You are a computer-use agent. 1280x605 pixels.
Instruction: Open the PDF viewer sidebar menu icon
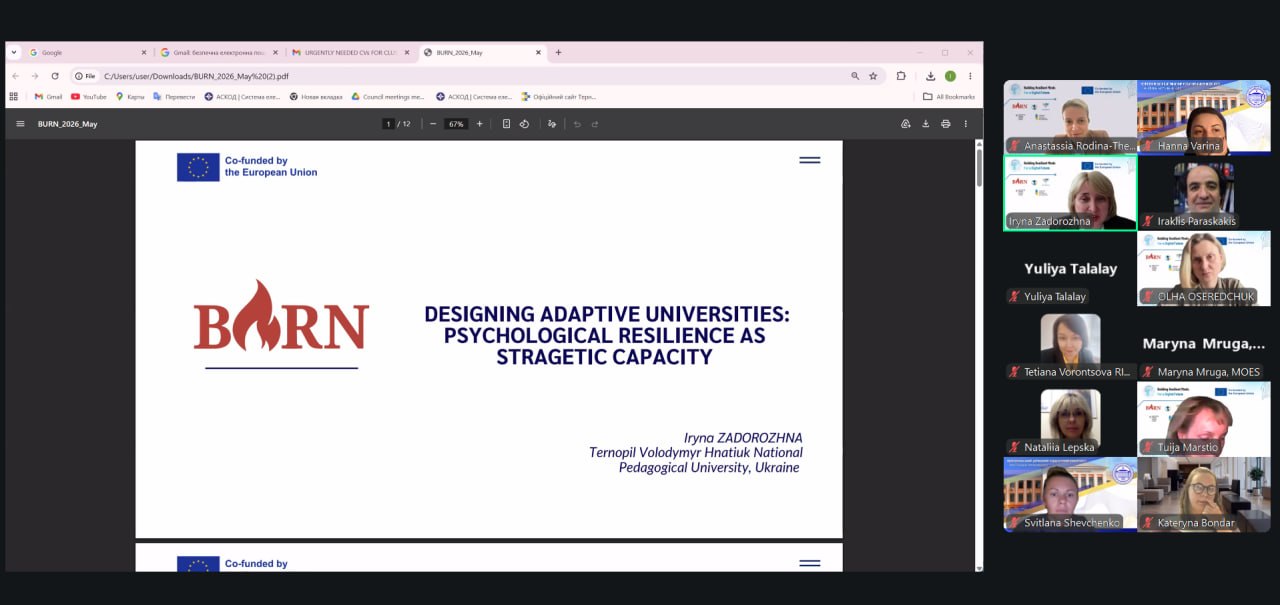(x=20, y=124)
